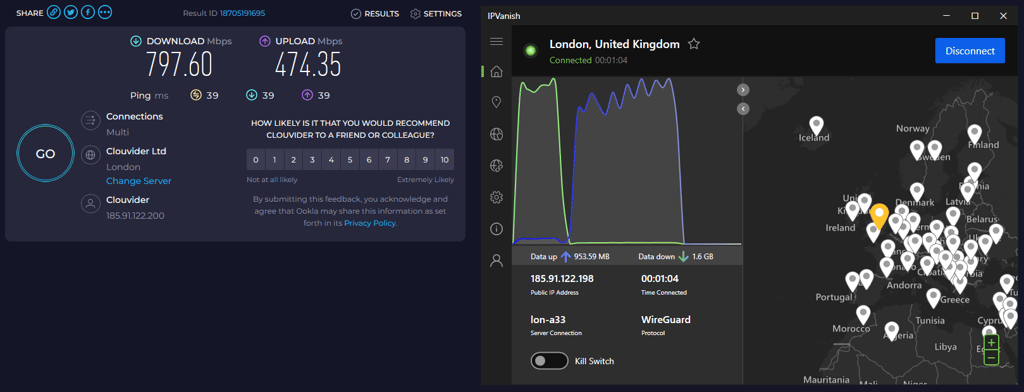Share the result on Twitter

point(72,13)
